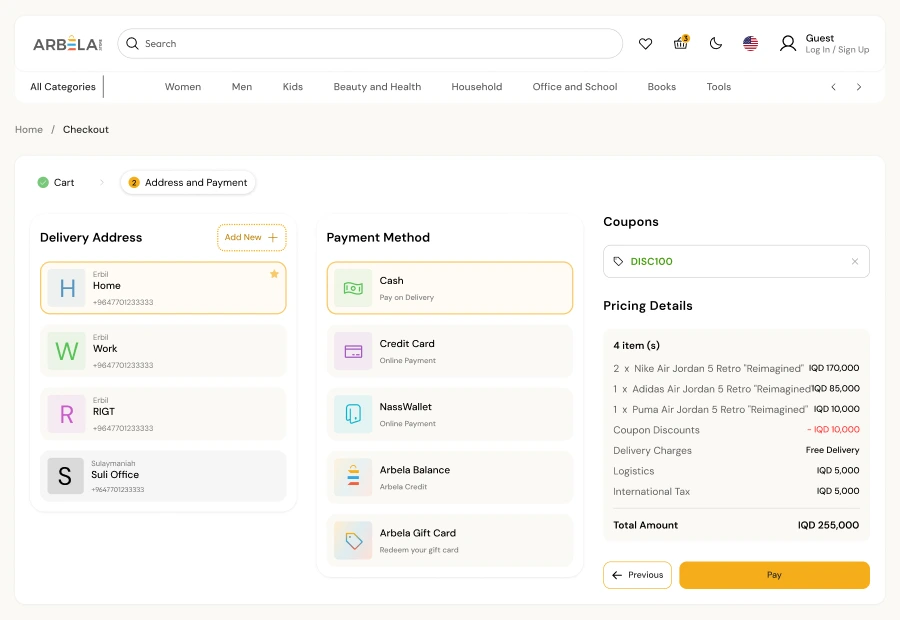Open the Tools category
The width and height of the screenshot is (900, 620).
click(719, 87)
